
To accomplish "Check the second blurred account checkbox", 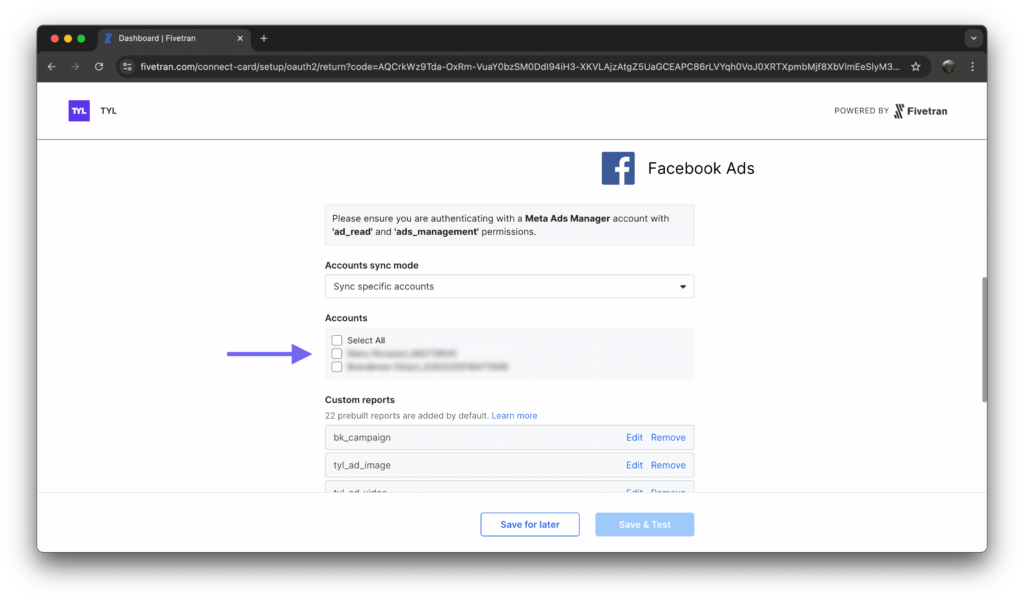I will (336, 367).
